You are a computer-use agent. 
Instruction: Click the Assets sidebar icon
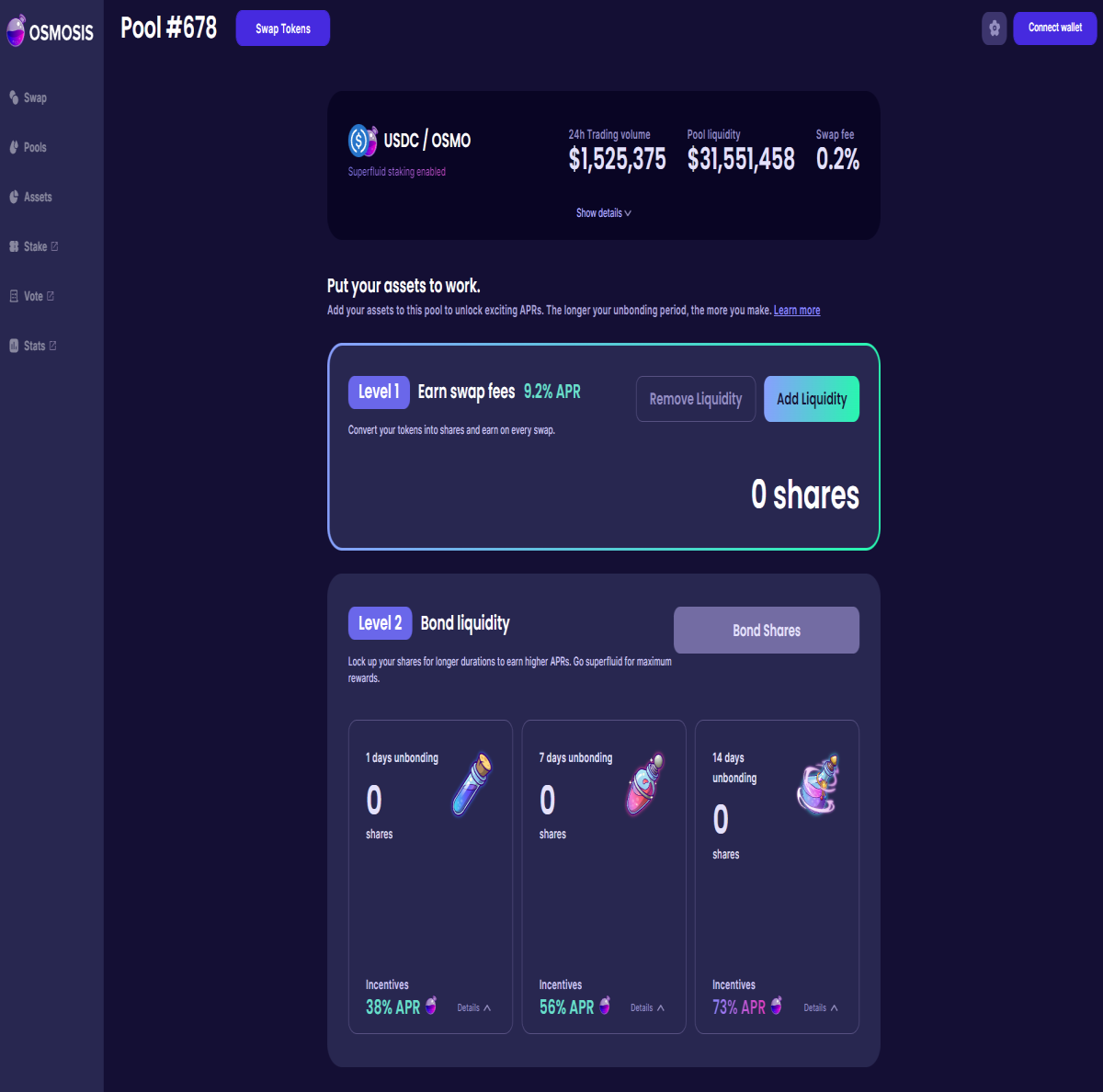coord(14,197)
